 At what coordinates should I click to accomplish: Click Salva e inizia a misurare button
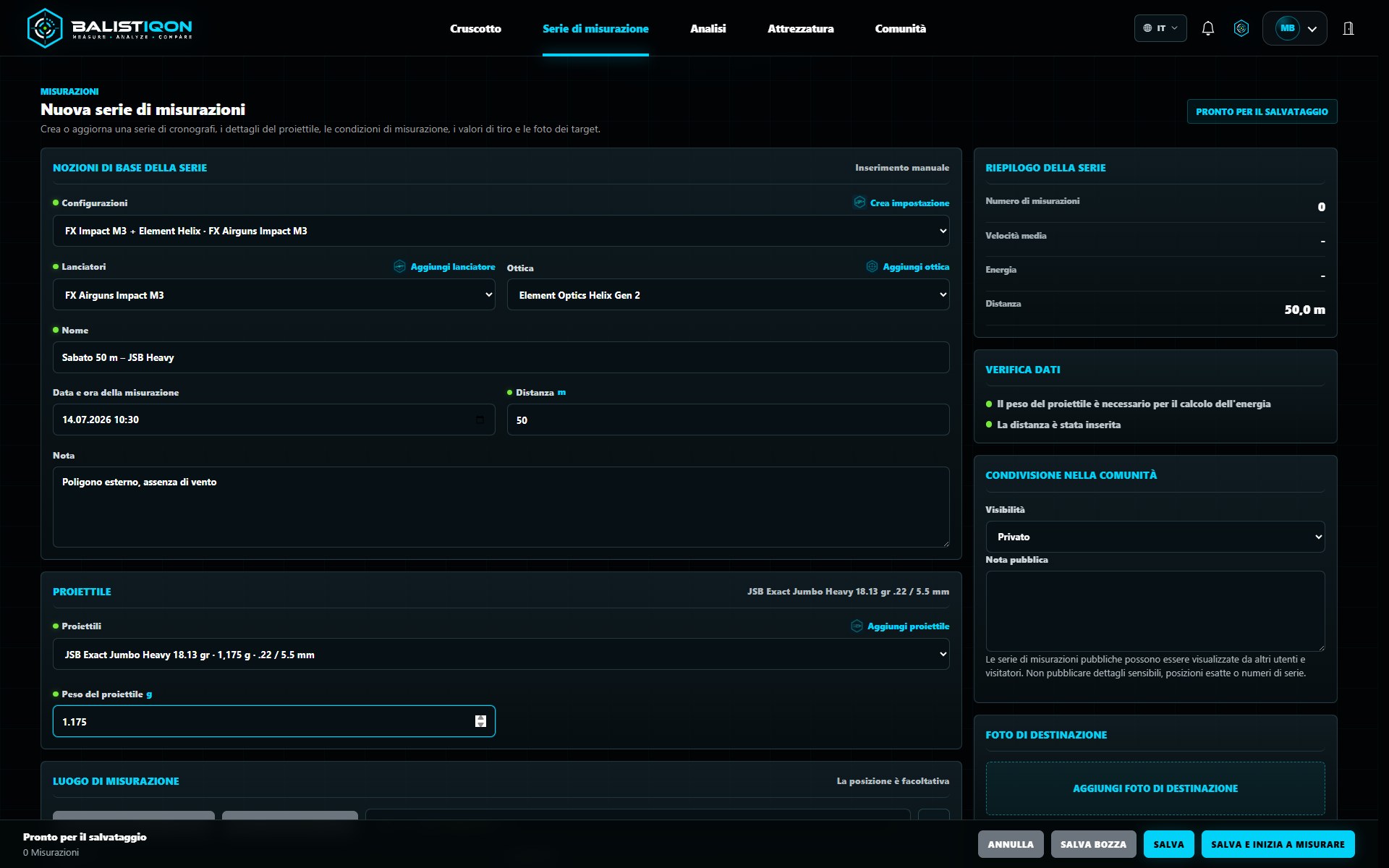(1278, 844)
